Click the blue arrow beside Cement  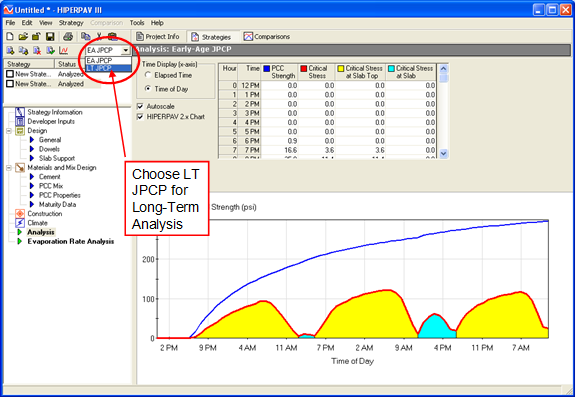point(32,177)
